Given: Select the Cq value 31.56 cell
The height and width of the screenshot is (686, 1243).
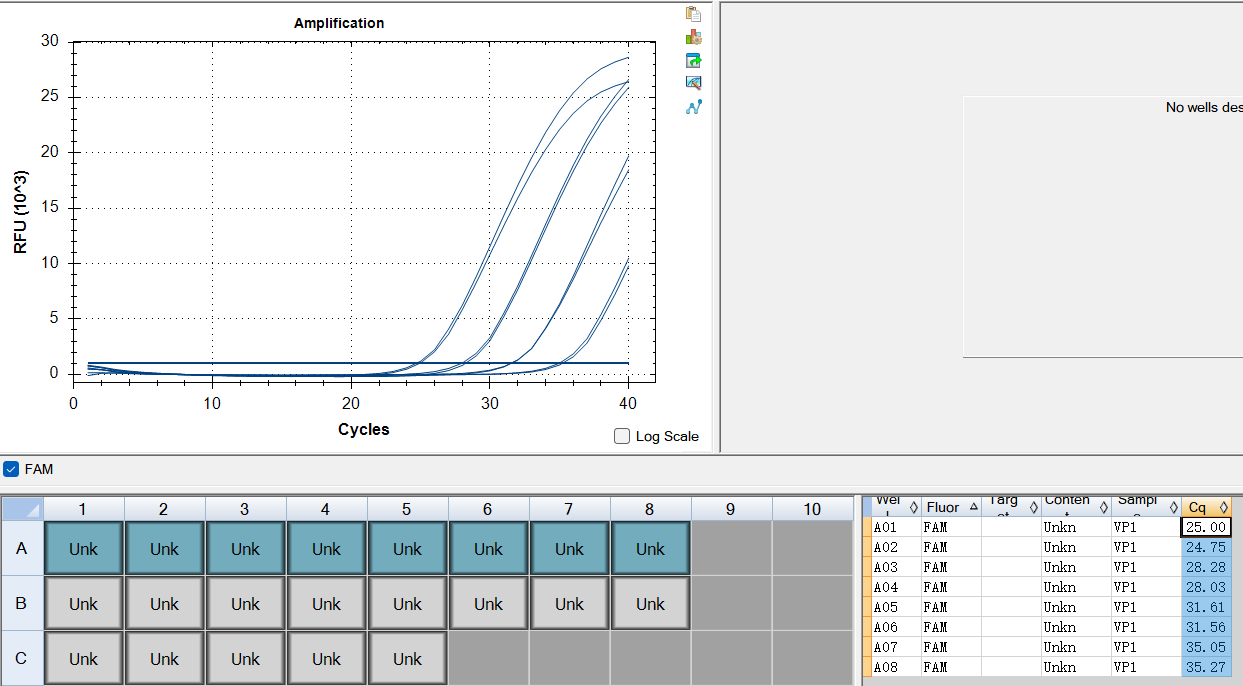Looking at the screenshot, I should (x=1206, y=627).
